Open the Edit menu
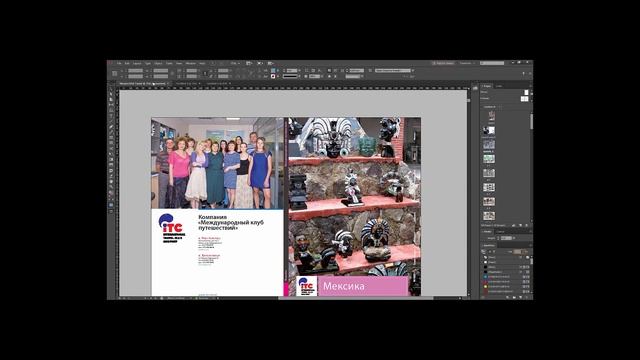The height and width of the screenshot is (360, 640). pos(127,63)
